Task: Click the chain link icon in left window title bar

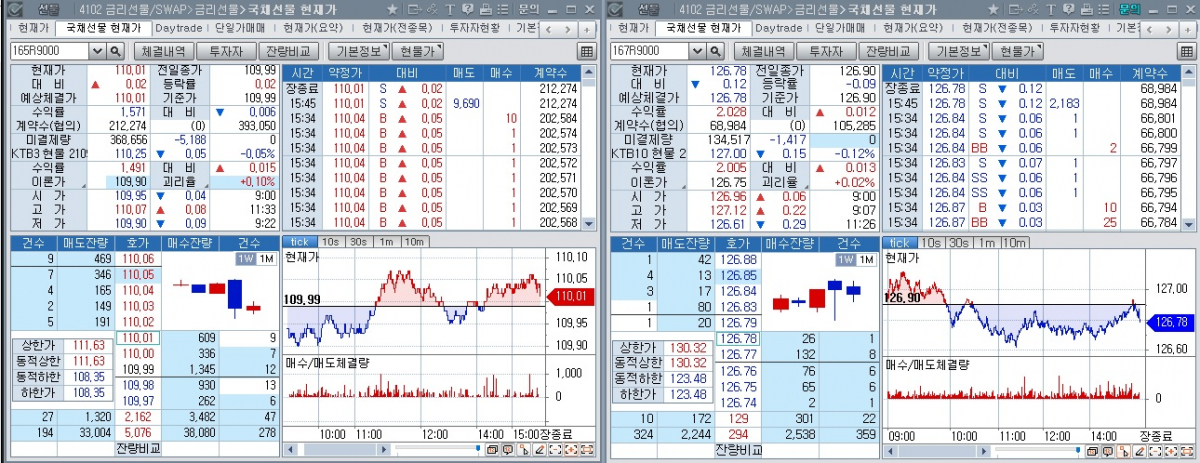Action: [x=432, y=9]
